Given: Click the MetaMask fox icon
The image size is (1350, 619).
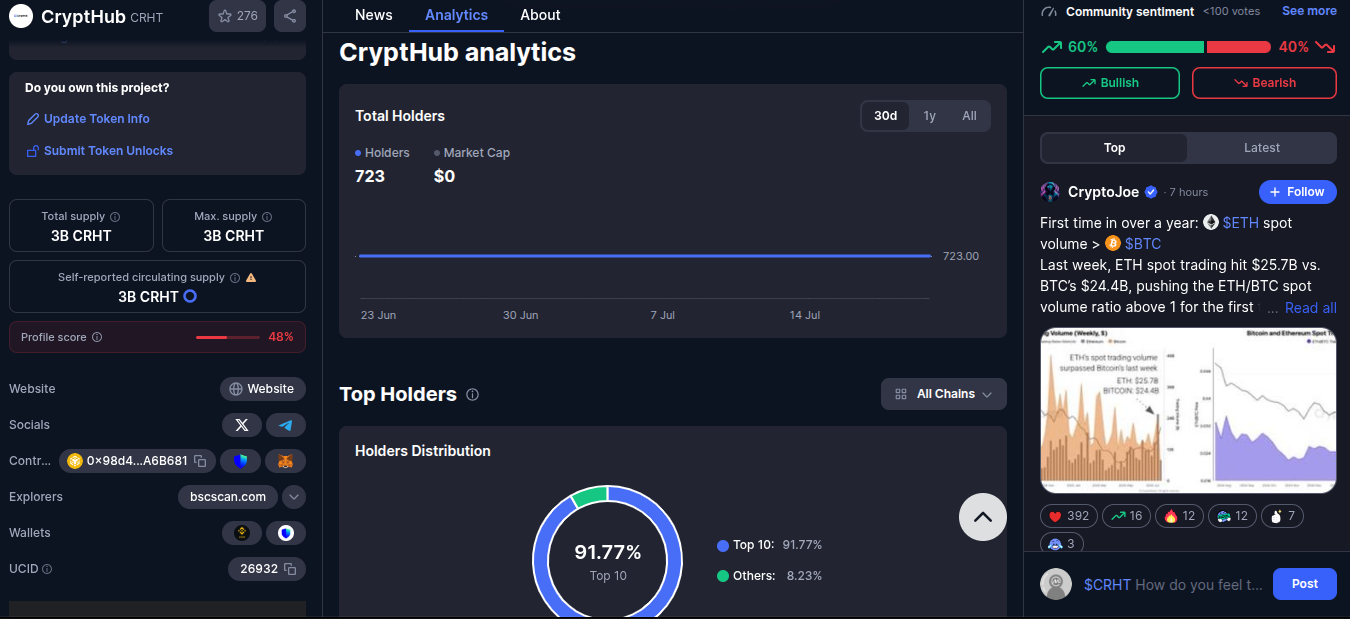Looking at the screenshot, I should 286,461.
